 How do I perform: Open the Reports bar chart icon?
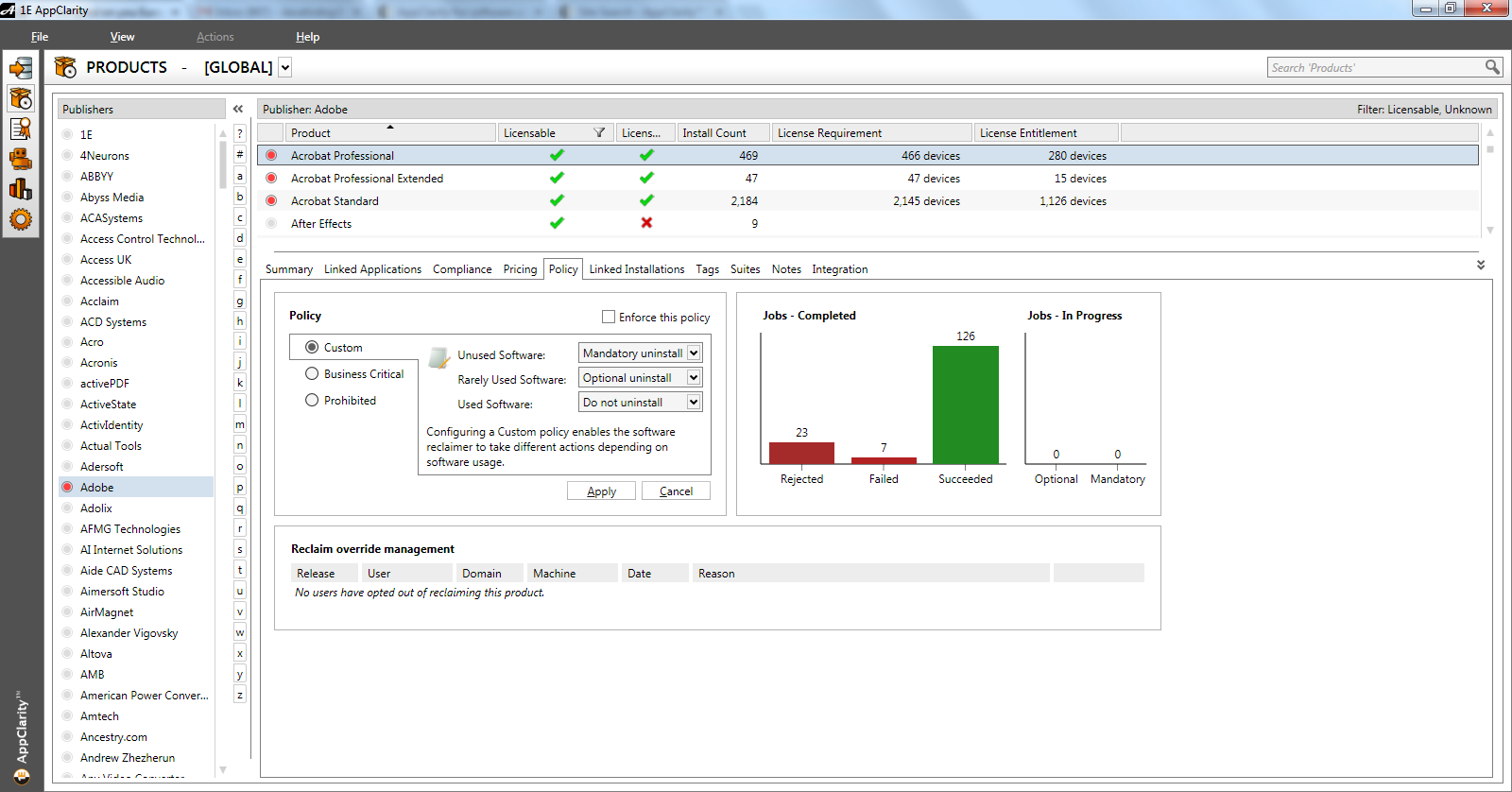coord(21,189)
